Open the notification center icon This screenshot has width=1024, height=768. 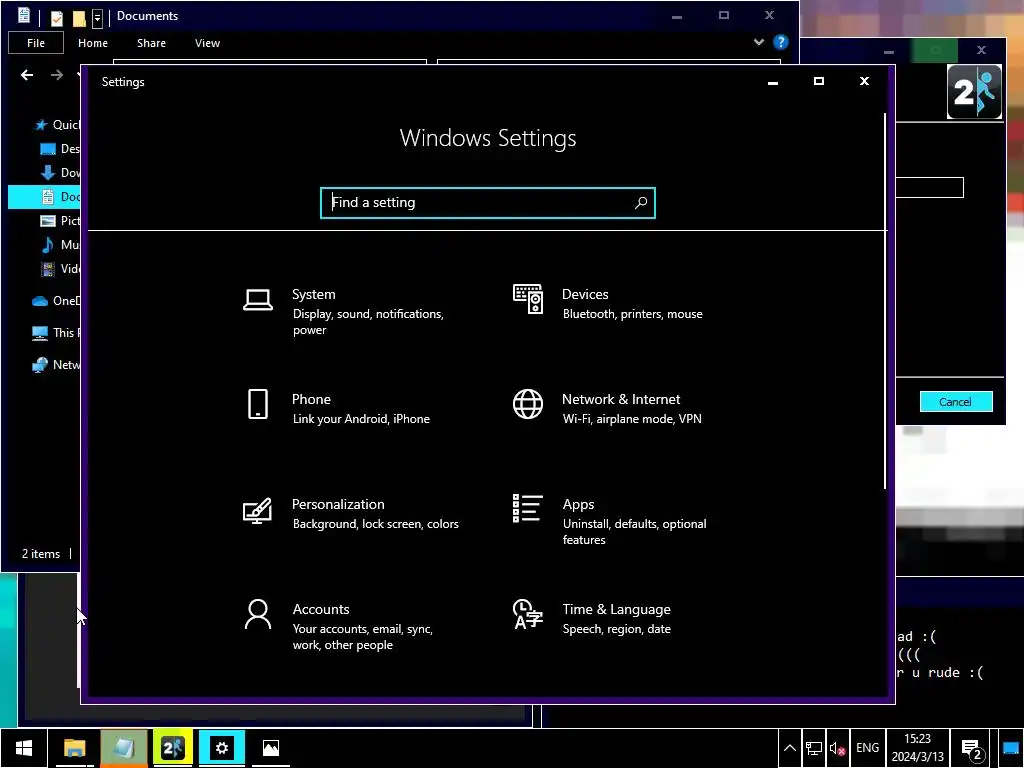coord(972,749)
